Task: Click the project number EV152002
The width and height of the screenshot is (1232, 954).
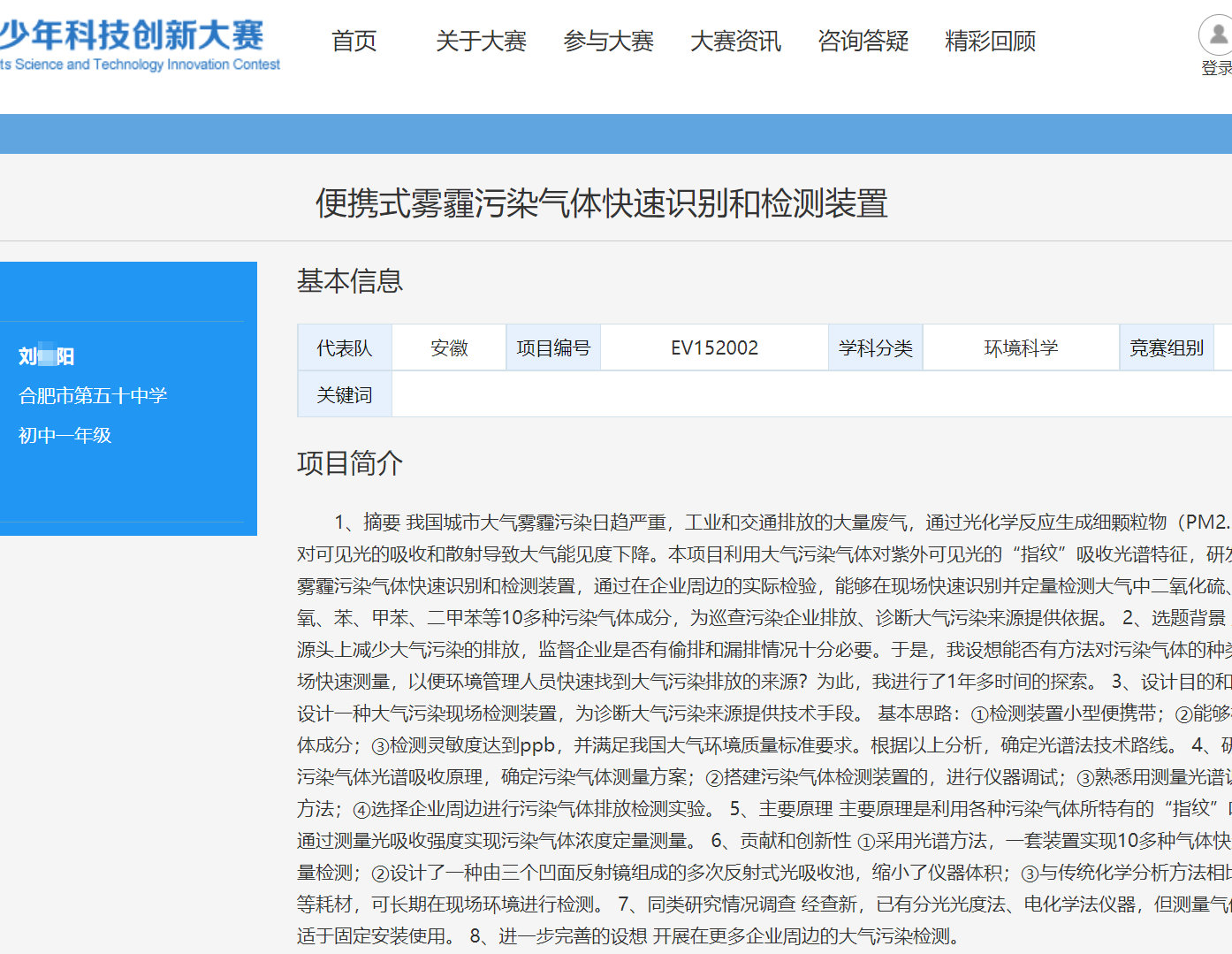Action: (x=714, y=347)
